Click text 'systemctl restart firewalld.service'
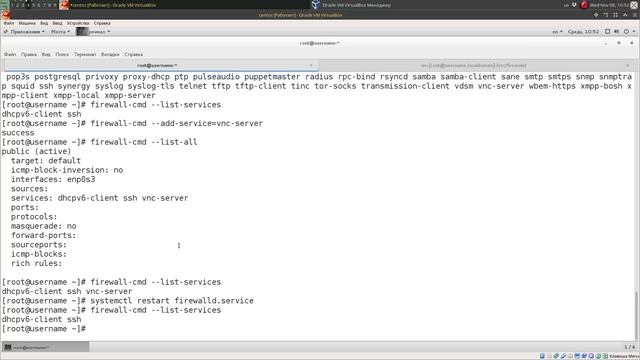This screenshot has width=640, height=360. (x=172, y=301)
